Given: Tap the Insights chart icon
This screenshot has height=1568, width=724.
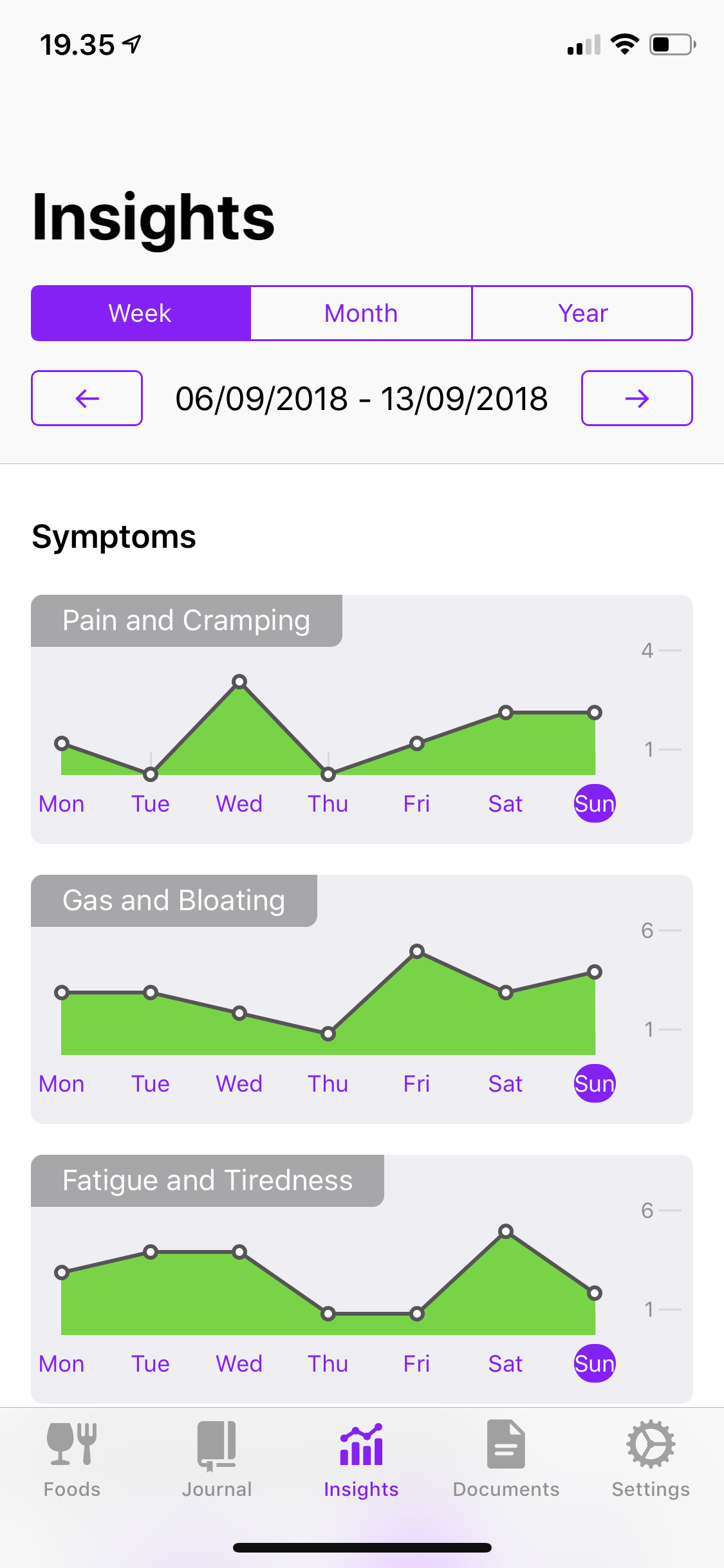Looking at the screenshot, I should 361,1444.
